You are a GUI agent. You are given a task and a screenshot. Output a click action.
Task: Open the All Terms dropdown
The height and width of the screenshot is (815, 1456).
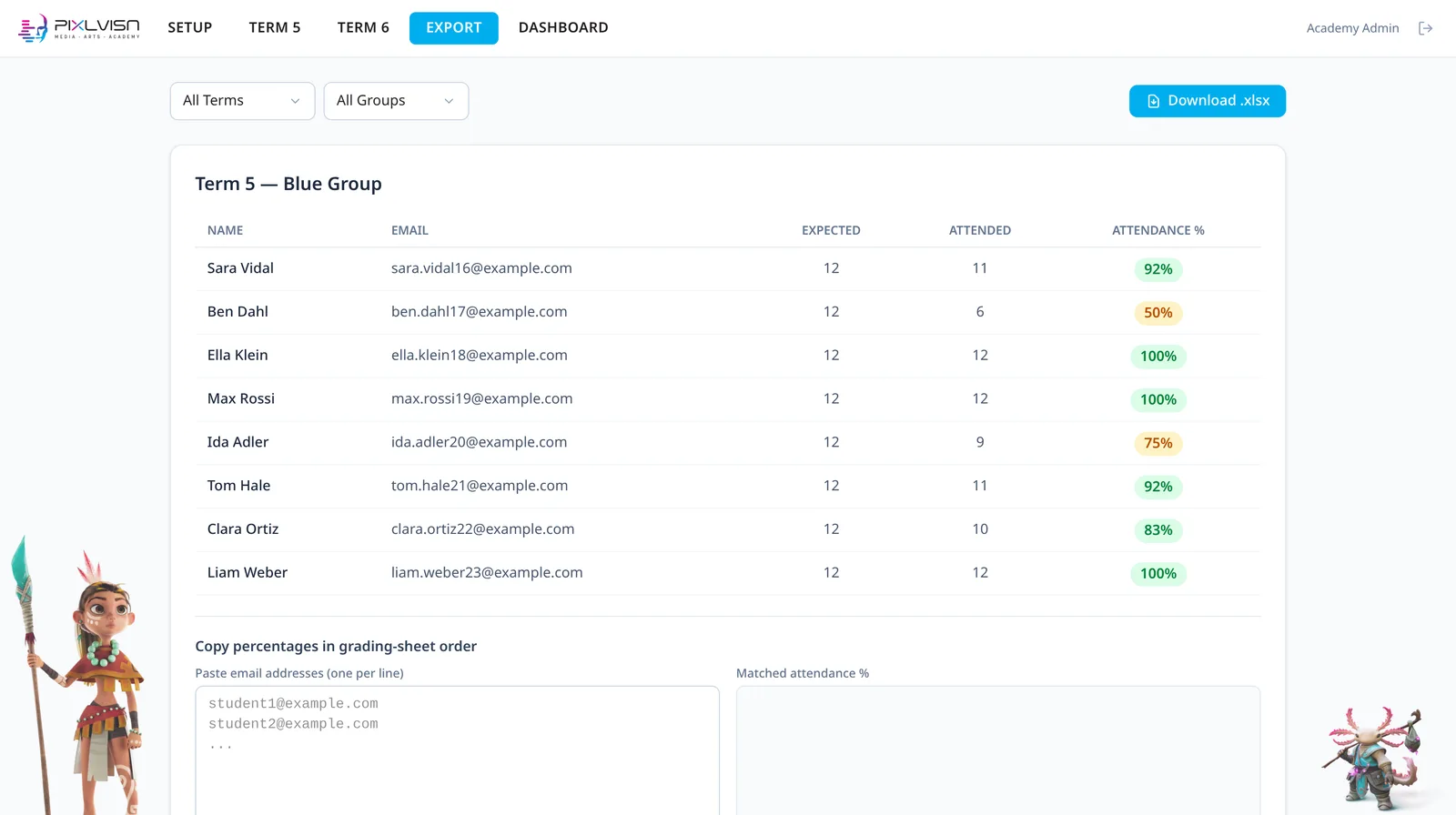pyautogui.click(x=242, y=101)
